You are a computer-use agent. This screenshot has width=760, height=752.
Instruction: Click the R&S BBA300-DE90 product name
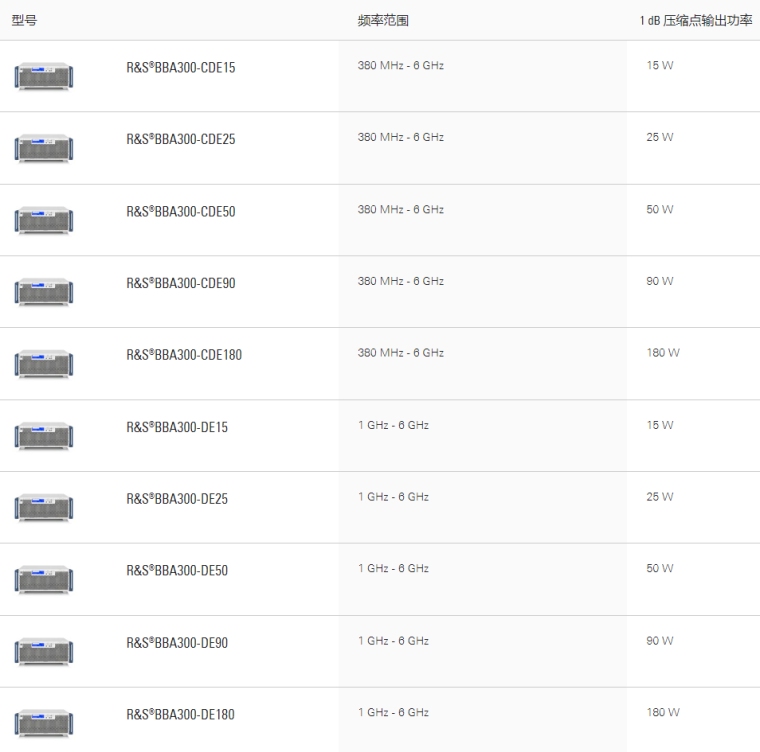tap(177, 643)
